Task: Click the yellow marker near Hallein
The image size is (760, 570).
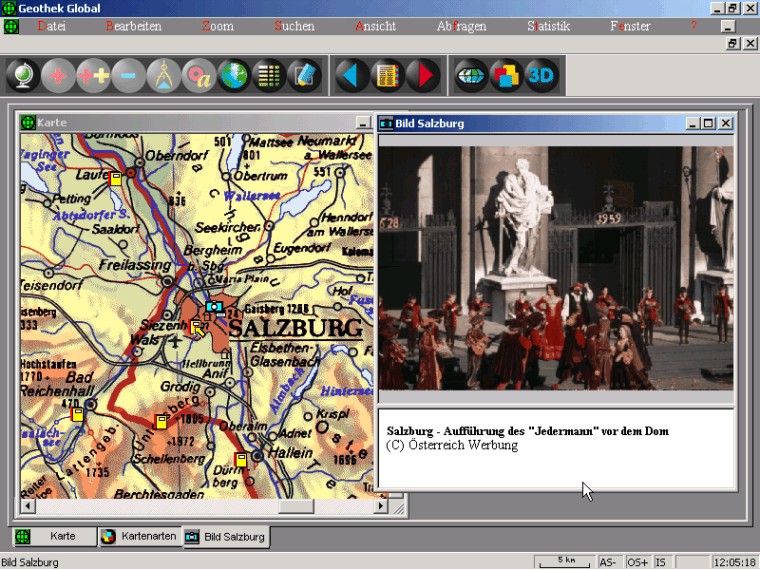Action: click(x=241, y=459)
